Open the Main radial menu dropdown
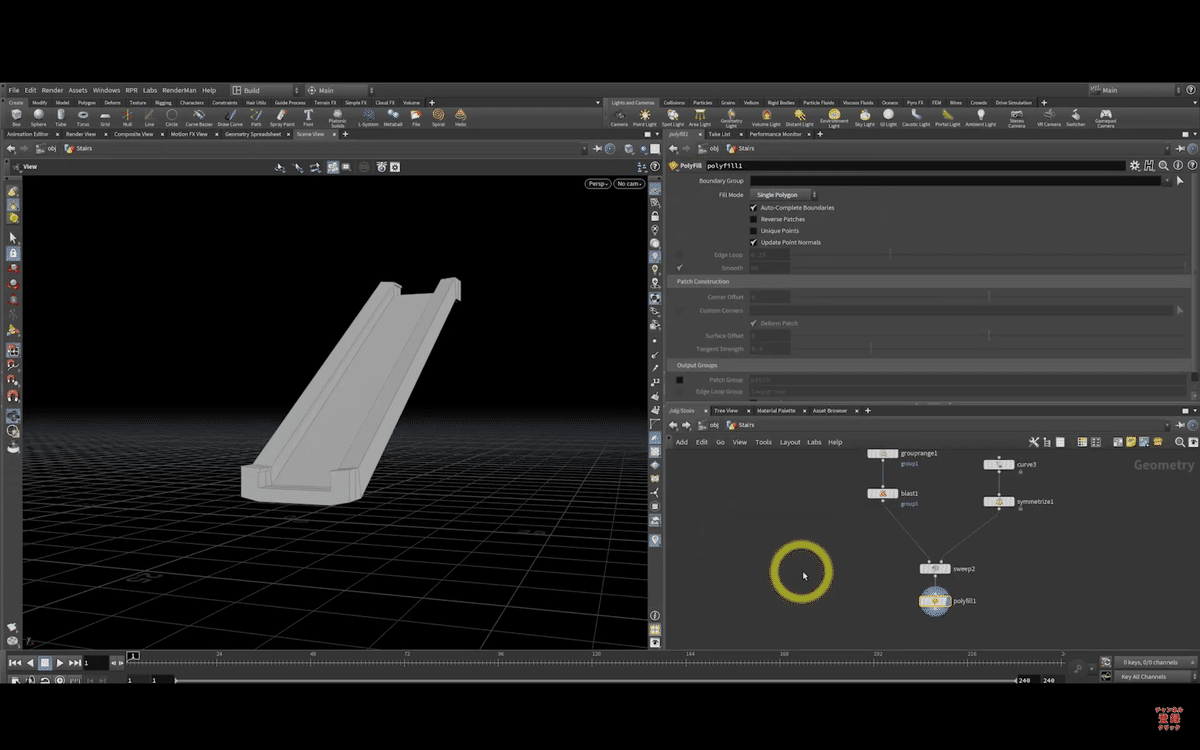1200x750 pixels. click(340, 90)
